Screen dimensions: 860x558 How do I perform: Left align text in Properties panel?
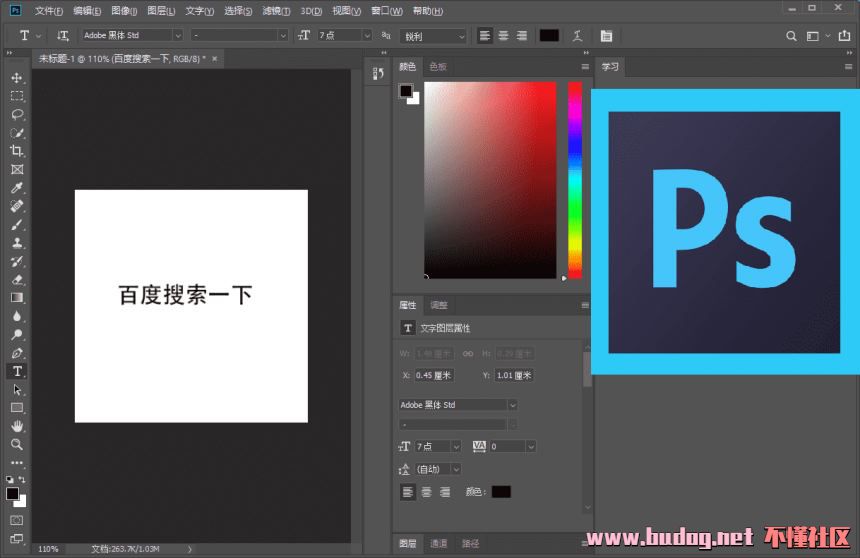(408, 492)
